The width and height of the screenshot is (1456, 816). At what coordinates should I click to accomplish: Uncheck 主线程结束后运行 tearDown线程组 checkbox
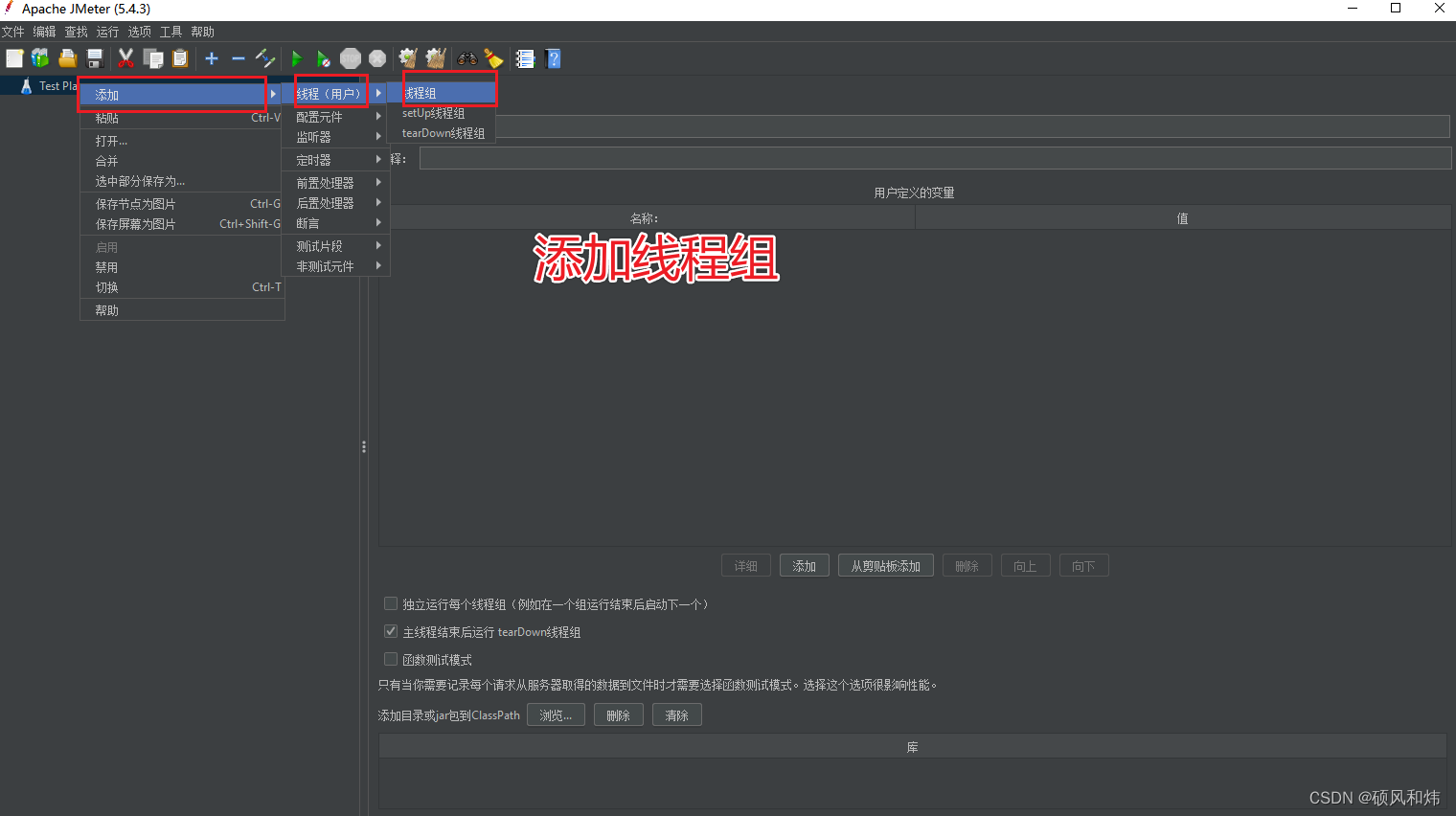click(x=391, y=631)
